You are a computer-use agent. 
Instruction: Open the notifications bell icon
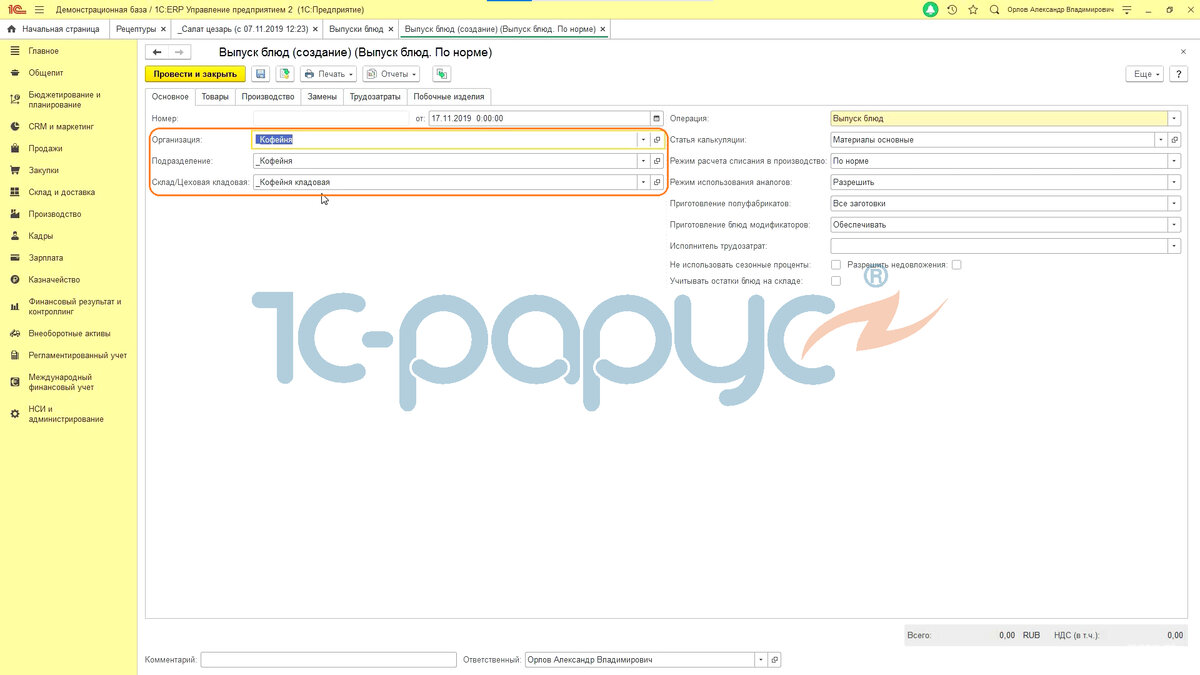(931, 9)
